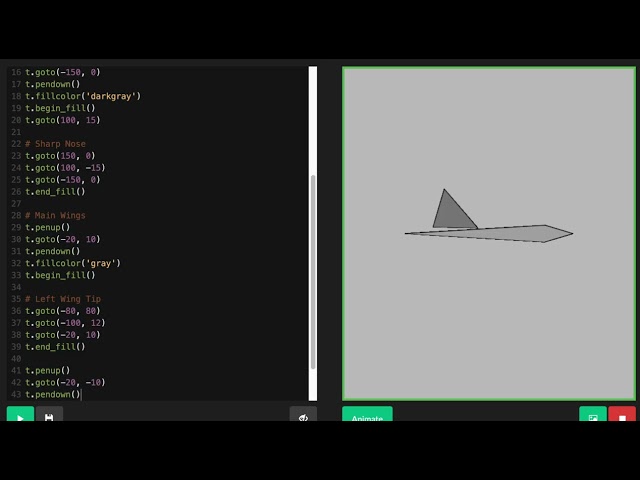
Task: Click the '# Main Wings' comment line
Action: pos(56,215)
